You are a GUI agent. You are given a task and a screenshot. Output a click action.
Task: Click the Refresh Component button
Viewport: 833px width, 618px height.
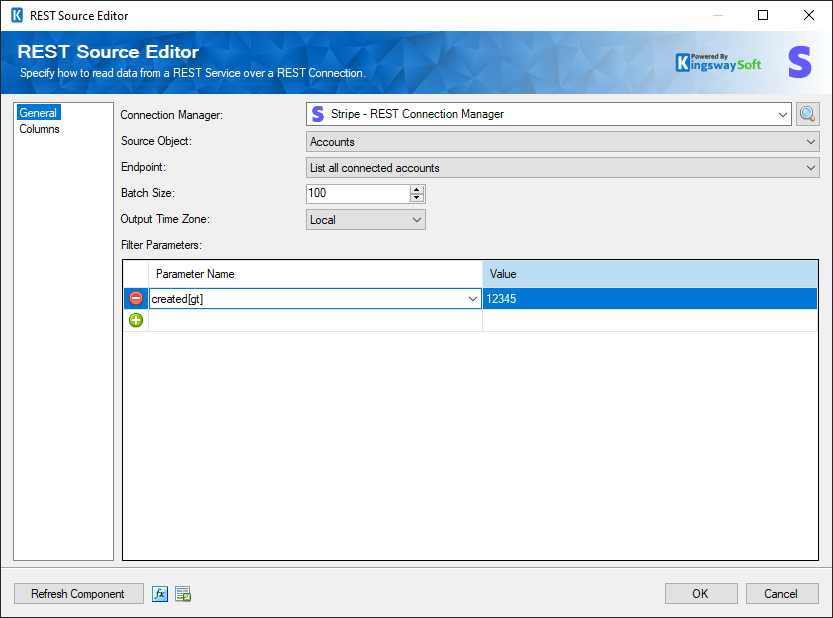click(78, 594)
